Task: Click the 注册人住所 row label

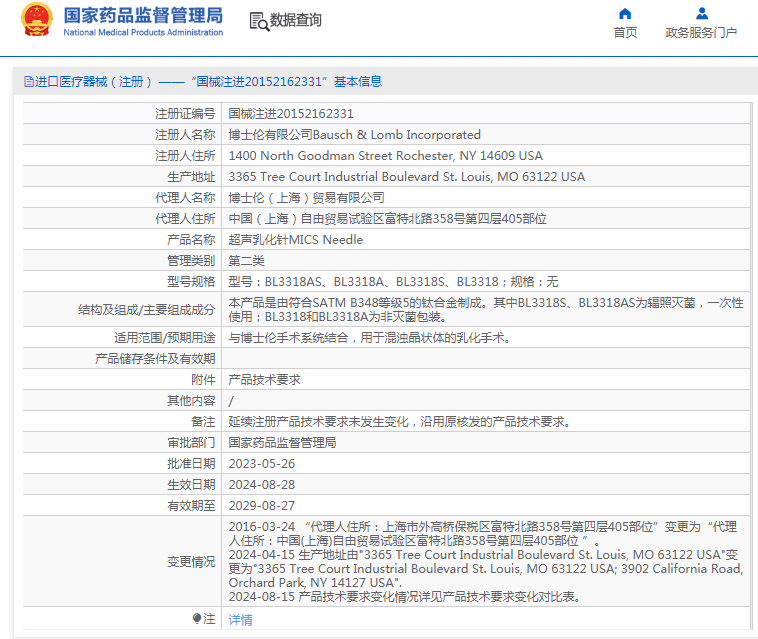Action: tap(185, 156)
